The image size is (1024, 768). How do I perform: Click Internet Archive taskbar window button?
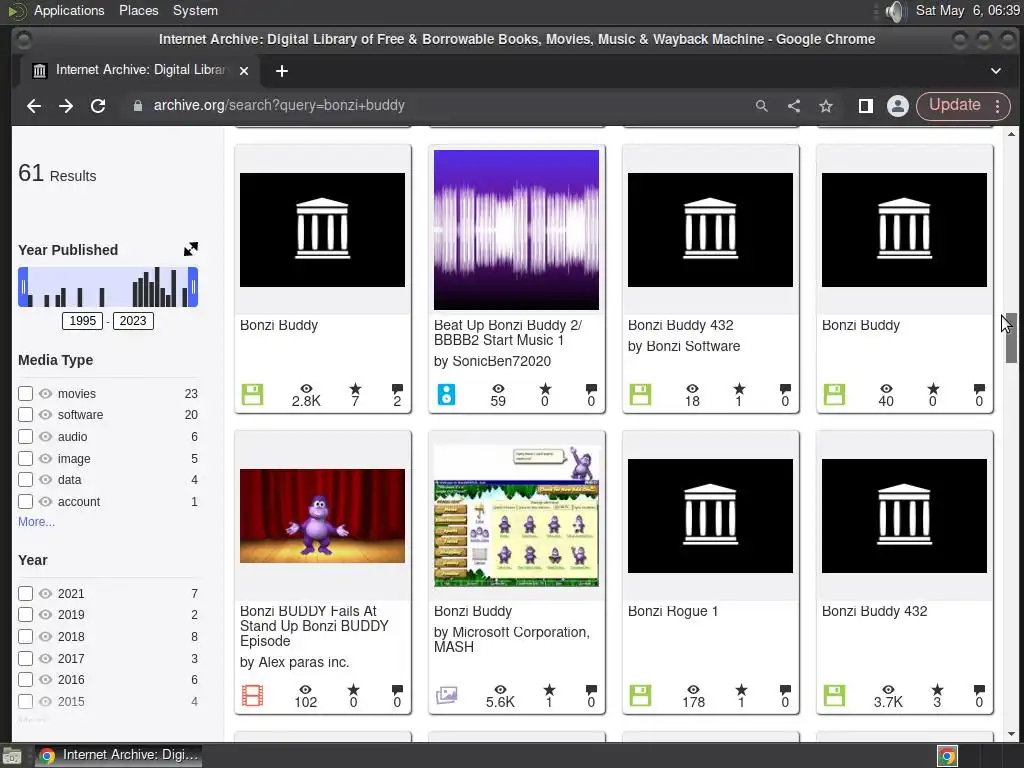pyautogui.click(x=118, y=756)
